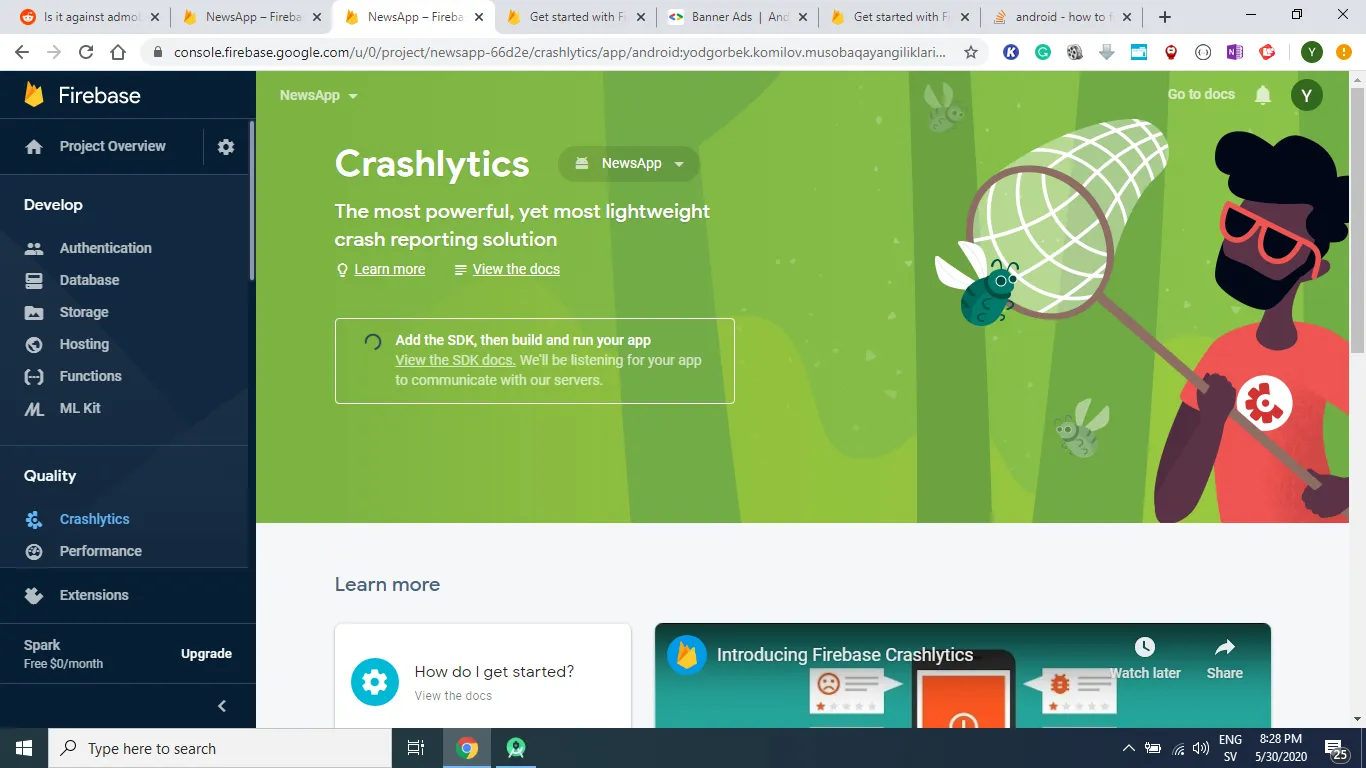
Task: Reload the current page
Action: 86,53
